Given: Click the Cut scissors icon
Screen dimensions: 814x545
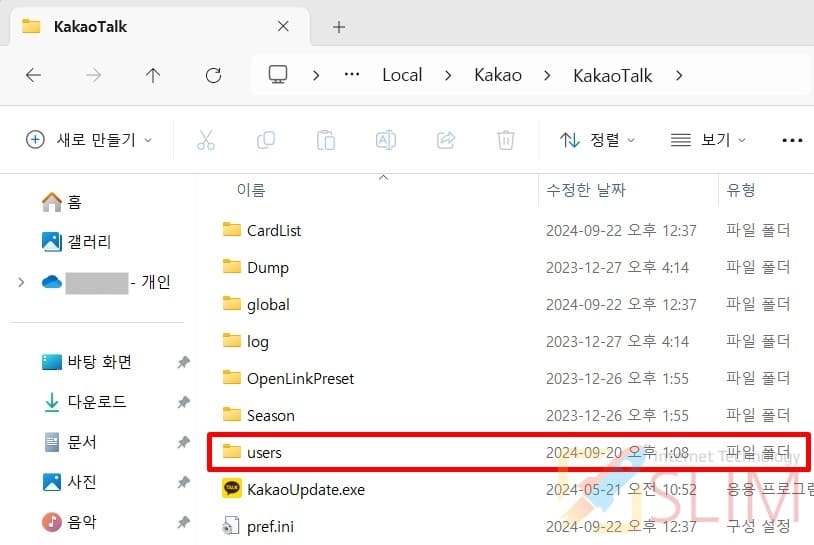Looking at the screenshot, I should [206, 140].
